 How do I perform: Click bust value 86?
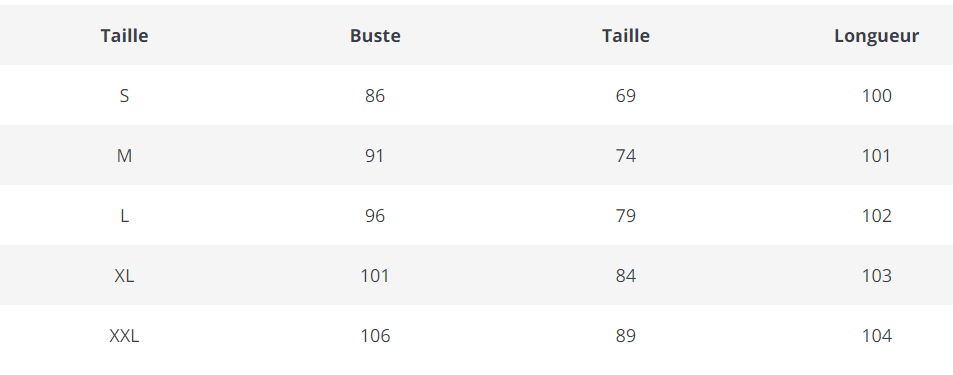(375, 96)
